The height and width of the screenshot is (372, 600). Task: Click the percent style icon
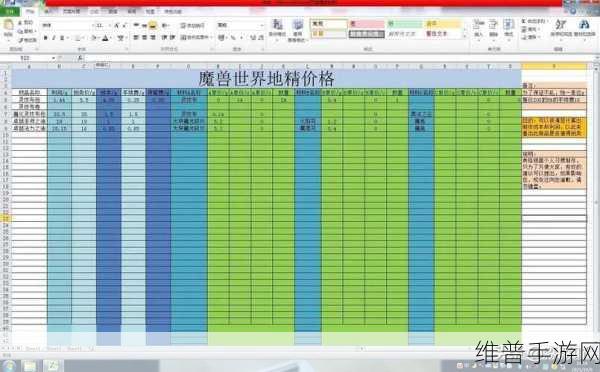(x=233, y=38)
